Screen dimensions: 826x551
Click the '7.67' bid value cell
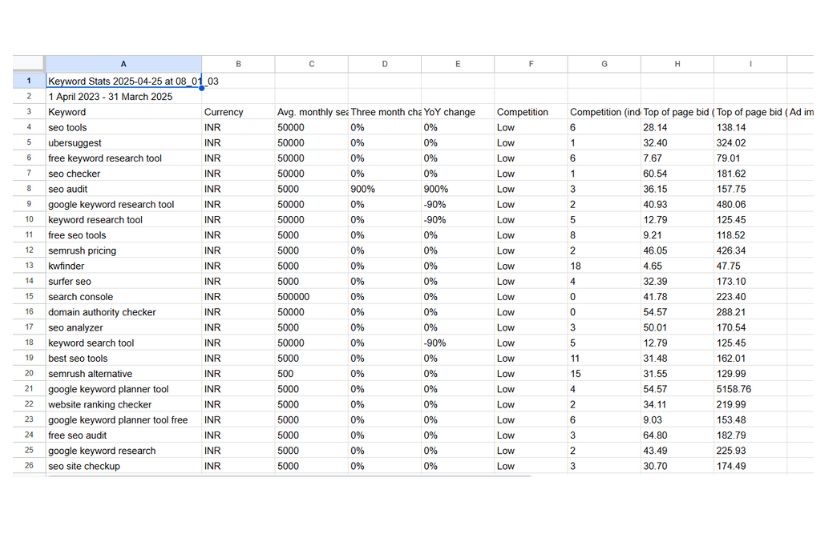677,158
